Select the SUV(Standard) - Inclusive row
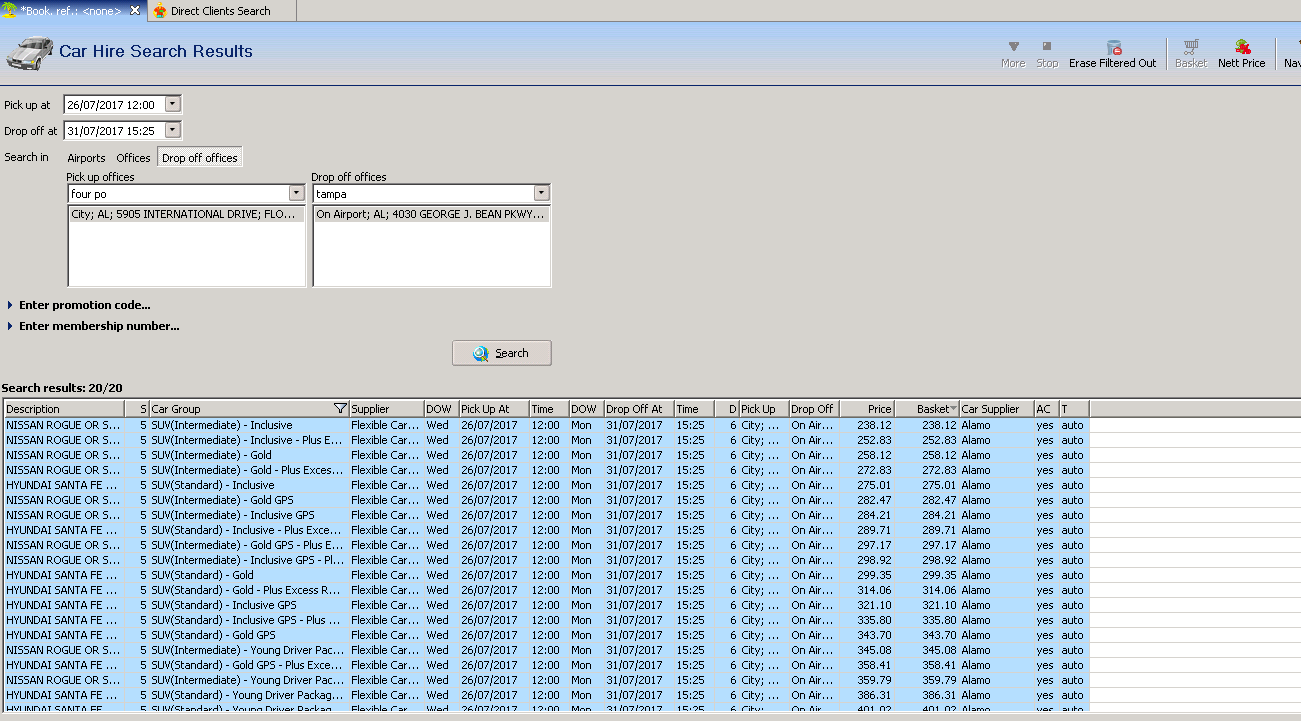1301x721 pixels. [x=546, y=485]
